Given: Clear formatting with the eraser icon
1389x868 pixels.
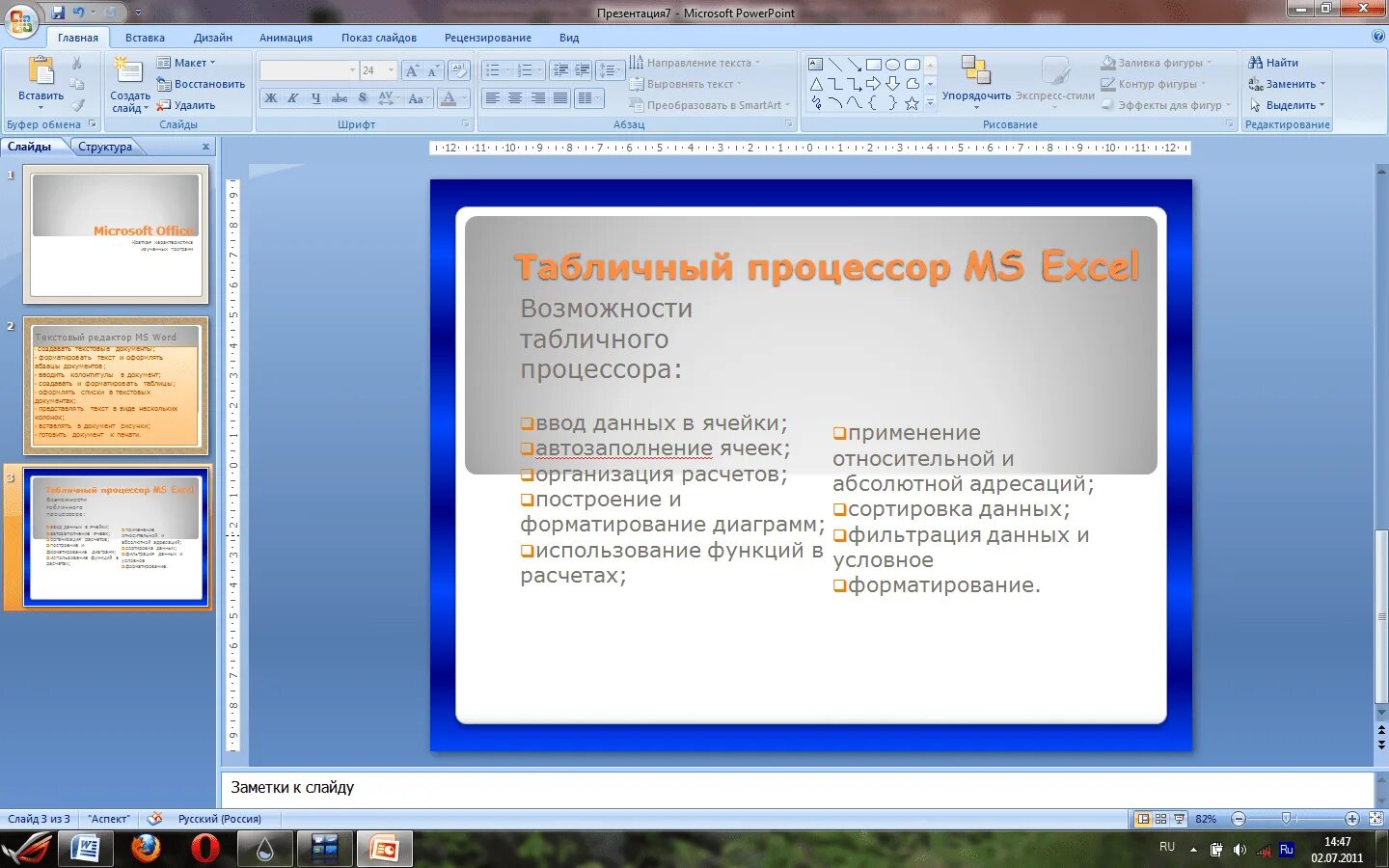Looking at the screenshot, I should tap(459, 70).
